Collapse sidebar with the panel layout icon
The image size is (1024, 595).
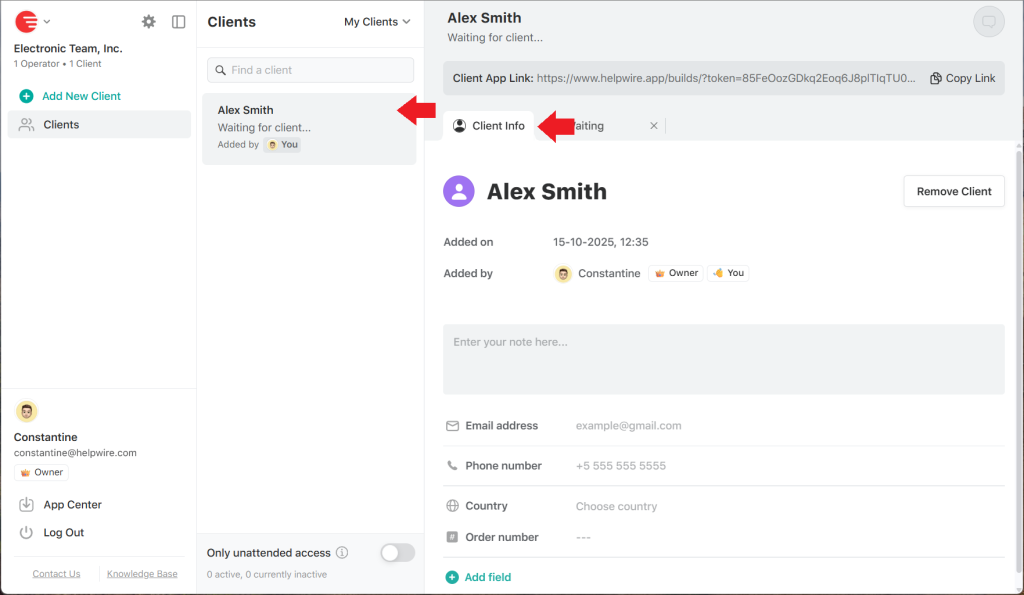pyautogui.click(x=178, y=22)
